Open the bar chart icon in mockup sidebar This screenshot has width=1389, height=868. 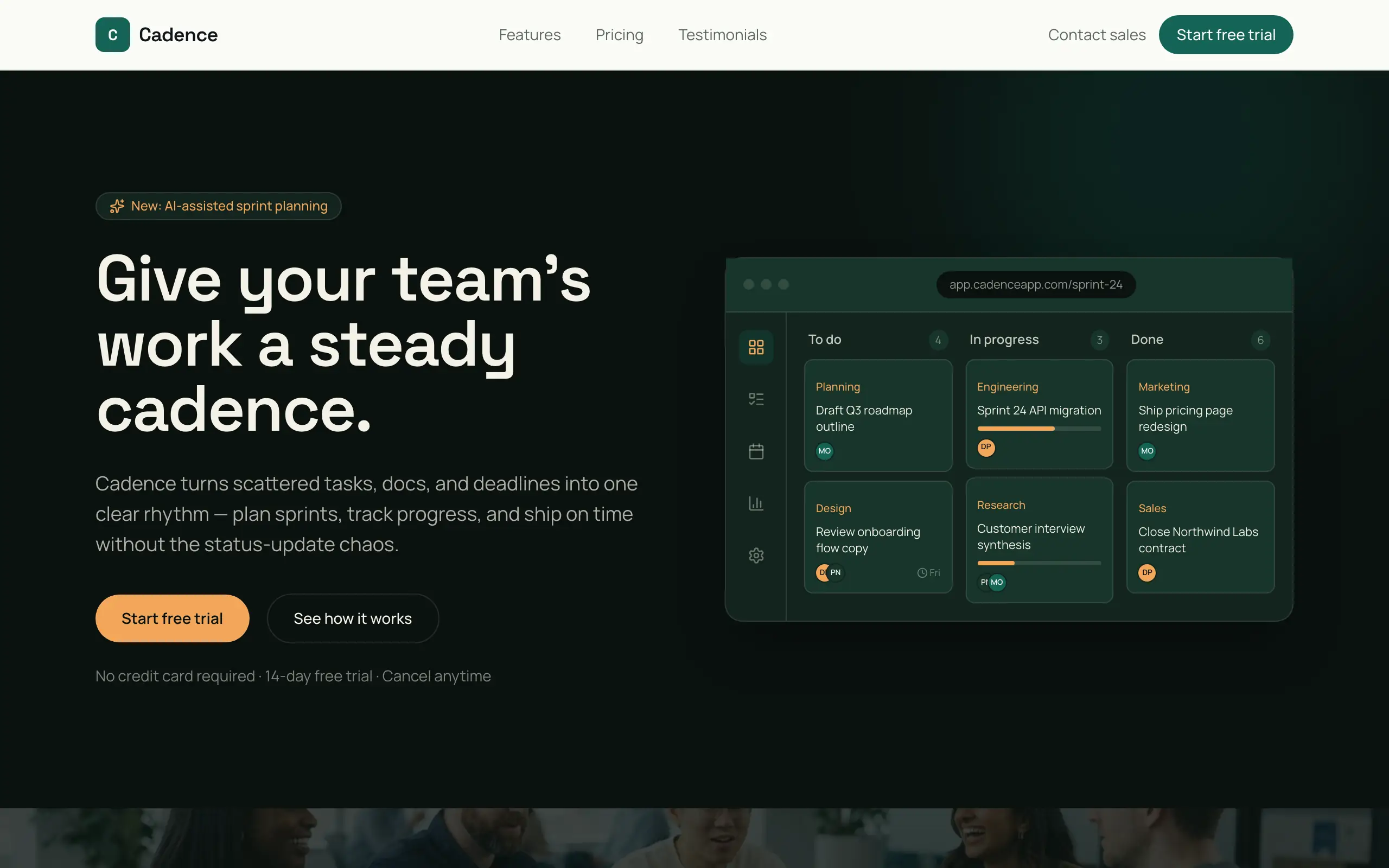(756, 503)
